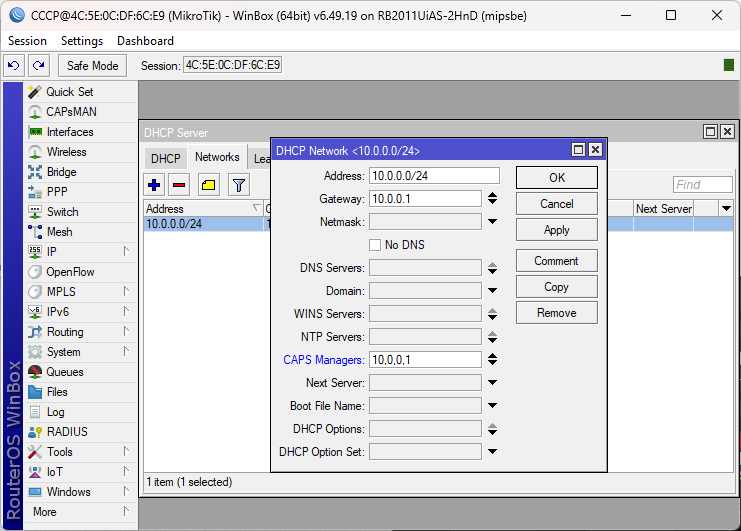Screen dimensions: 741x531
Task: Click the redo arrow icon
Action: click(x=39, y=65)
